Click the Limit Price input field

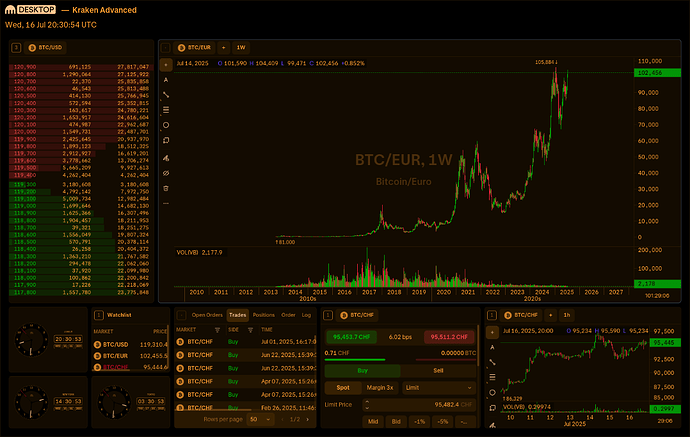pos(419,405)
